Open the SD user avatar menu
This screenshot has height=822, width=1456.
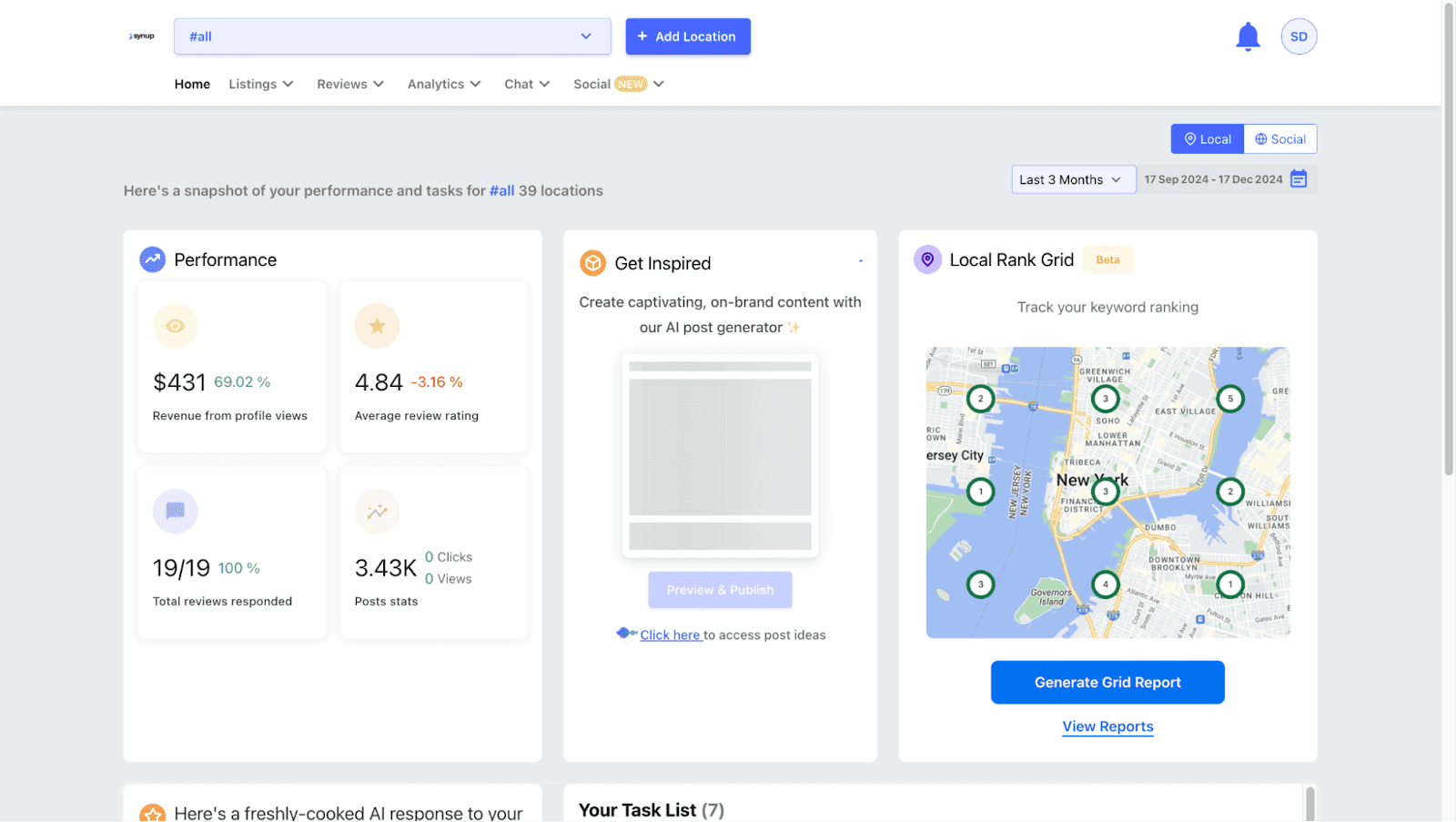click(1299, 36)
